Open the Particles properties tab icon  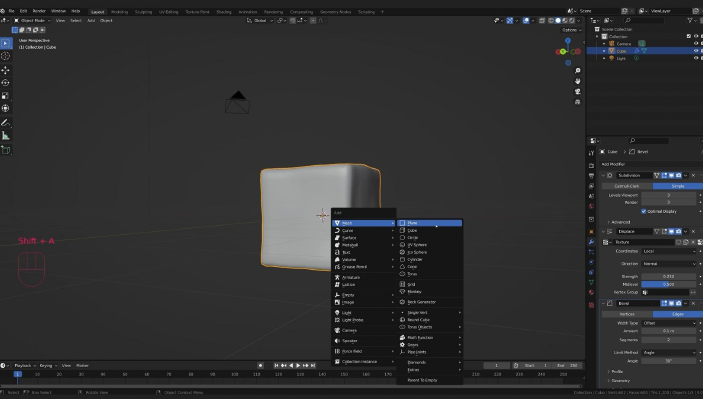click(591, 252)
